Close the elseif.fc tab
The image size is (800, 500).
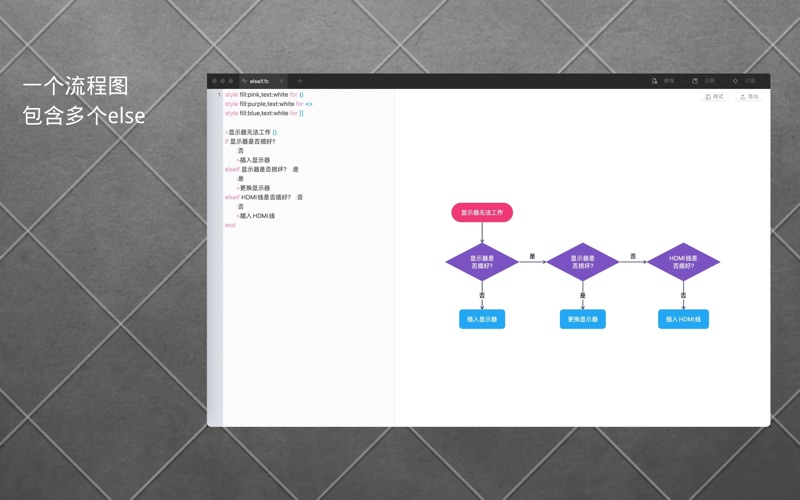click(x=282, y=81)
